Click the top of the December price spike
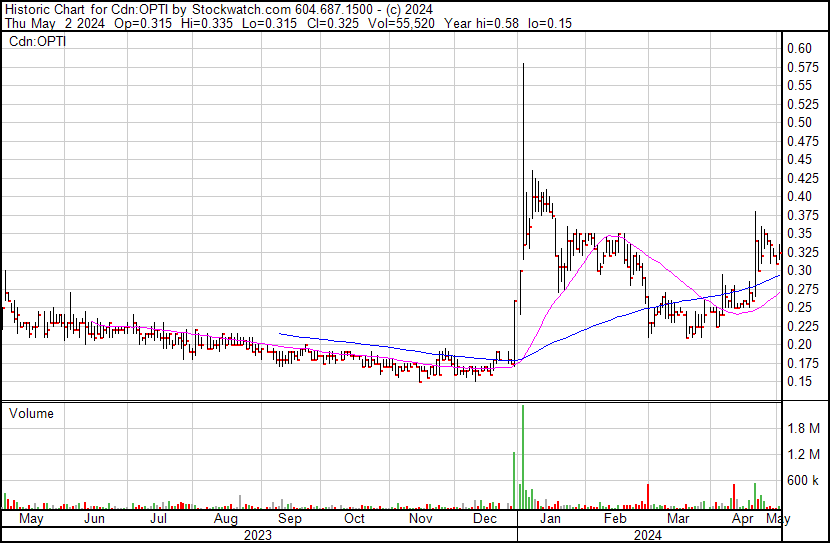Viewport: 830px width, 543px height. (523, 65)
